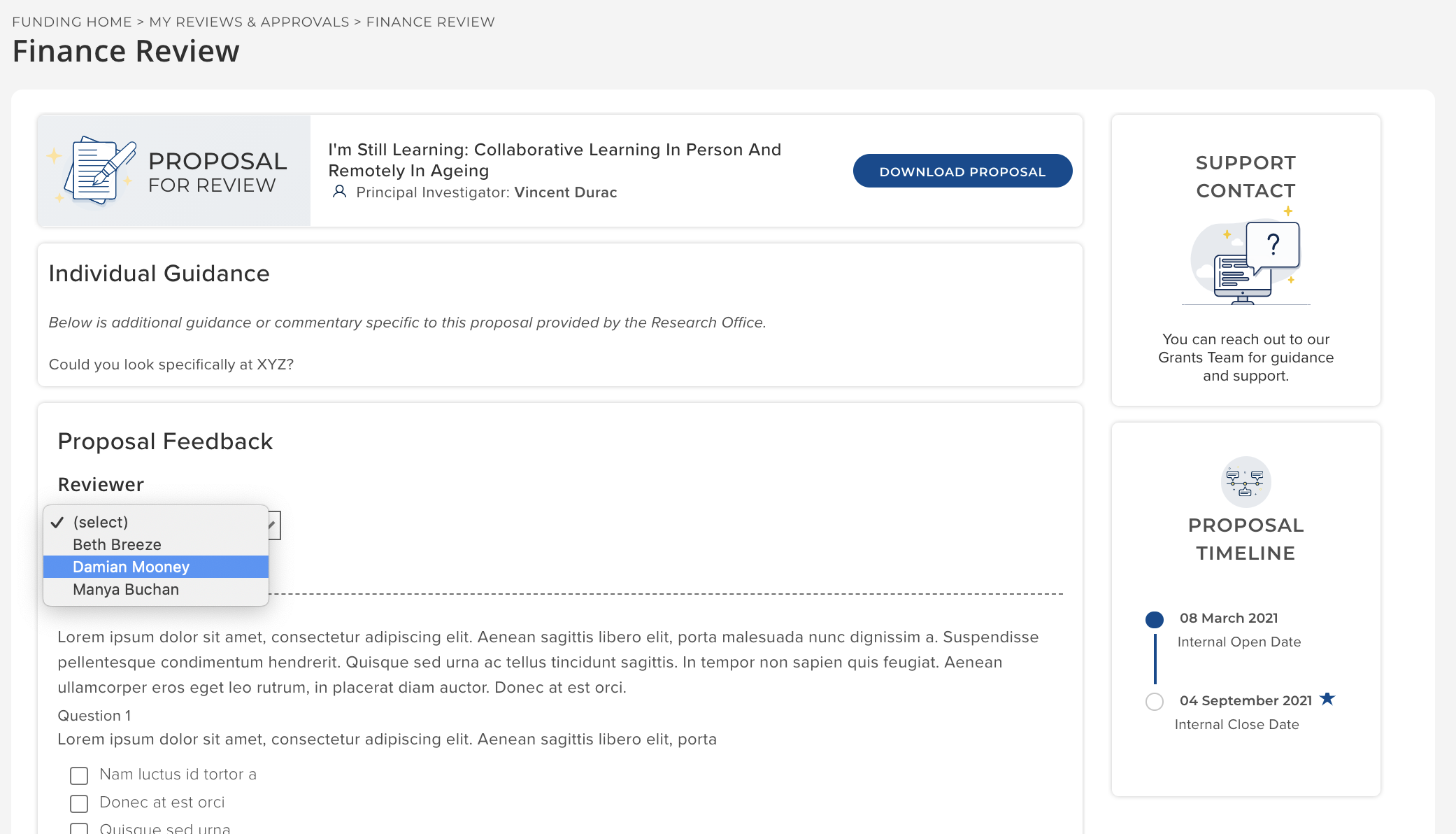Open My Reviews & Approvals breadcrumb
1456x834 pixels.
point(249,22)
